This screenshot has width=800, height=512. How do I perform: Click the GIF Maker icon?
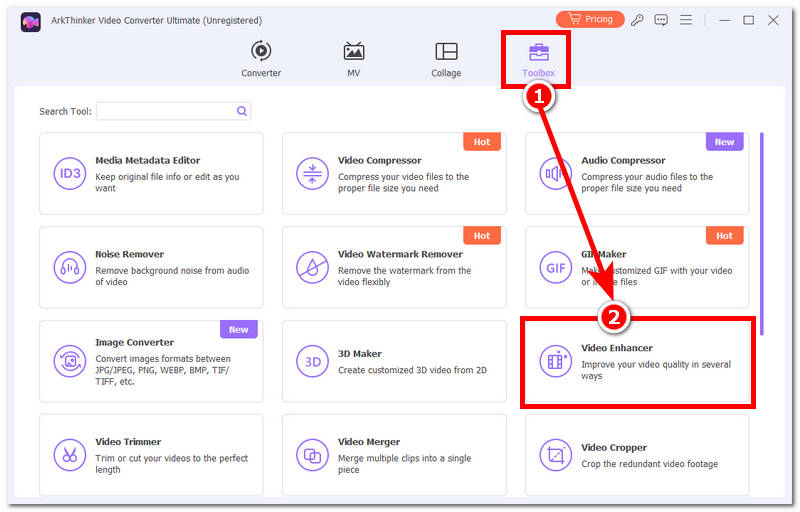[x=555, y=267]
